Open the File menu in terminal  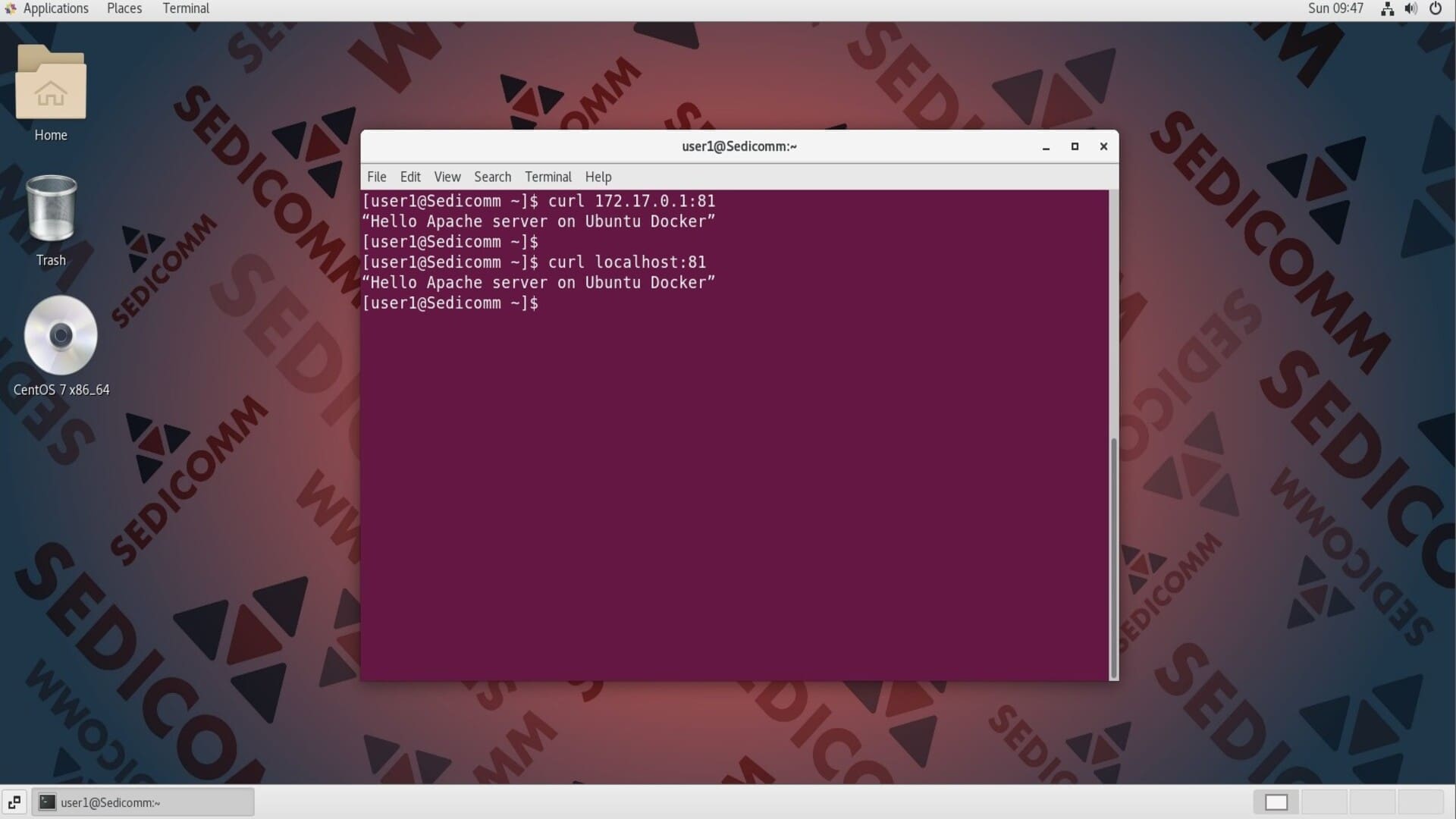[376, 177]
